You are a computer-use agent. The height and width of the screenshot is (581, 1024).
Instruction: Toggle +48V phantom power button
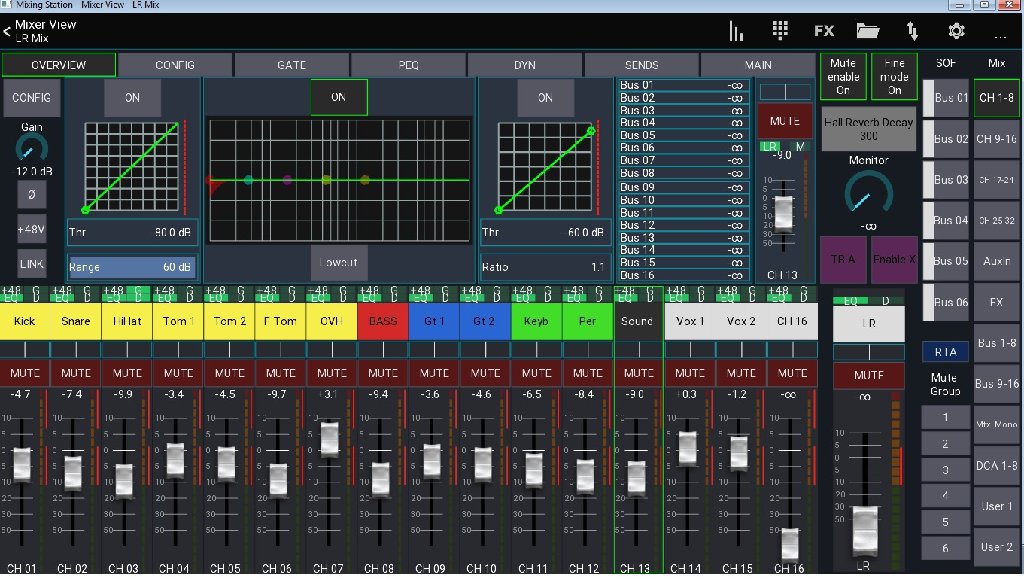click(x=32, y=229)
